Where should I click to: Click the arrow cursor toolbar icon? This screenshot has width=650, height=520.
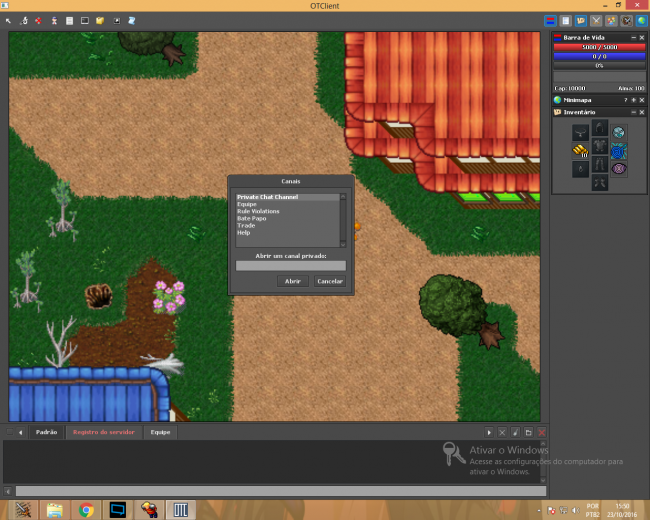click(8, 21)
